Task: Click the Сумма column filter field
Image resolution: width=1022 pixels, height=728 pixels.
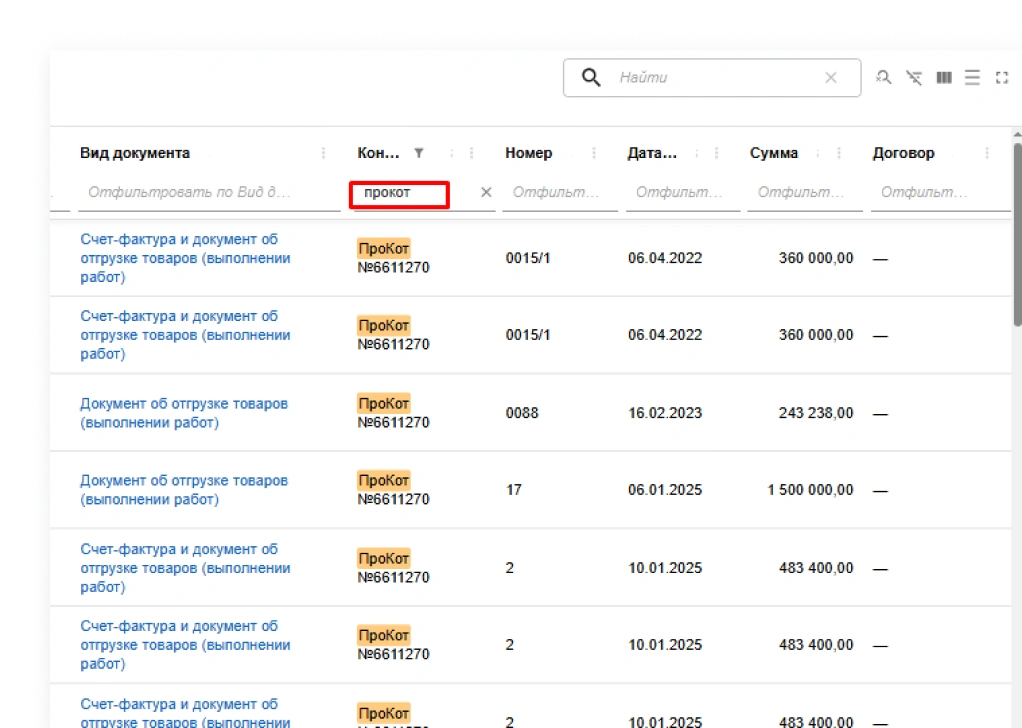Action: pos(805,192)
